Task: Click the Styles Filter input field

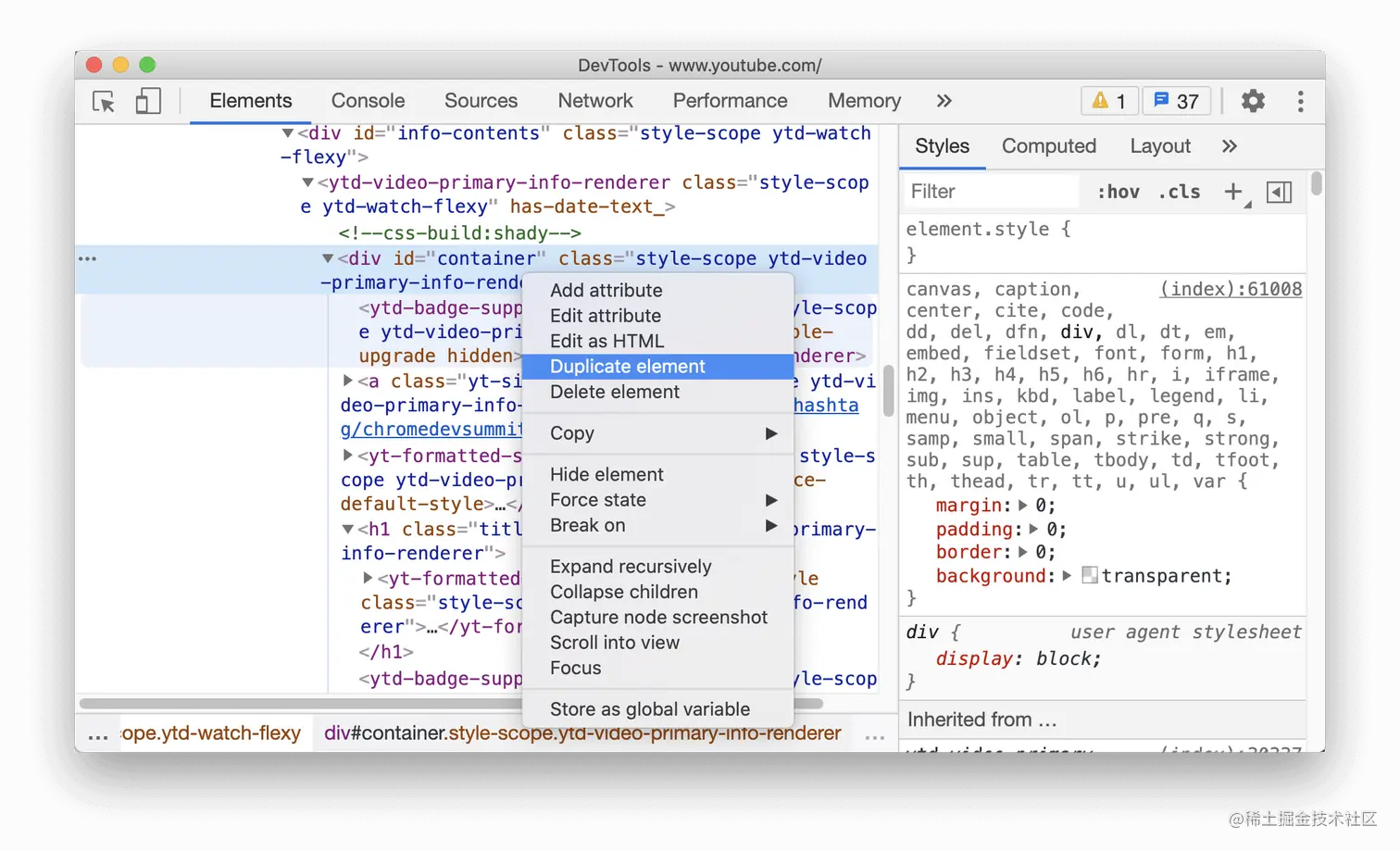Action: [991, 192]
